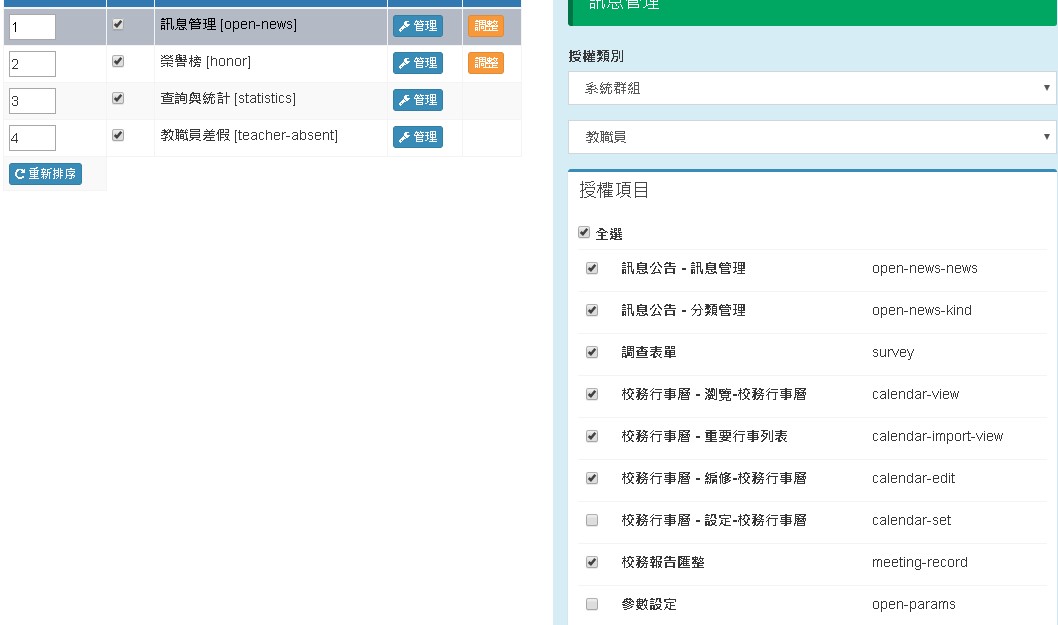The image size is (1058, 625).
Task: Open the 教職員 group dropdown
Action: pyautogui.click(x=812, y=137)
